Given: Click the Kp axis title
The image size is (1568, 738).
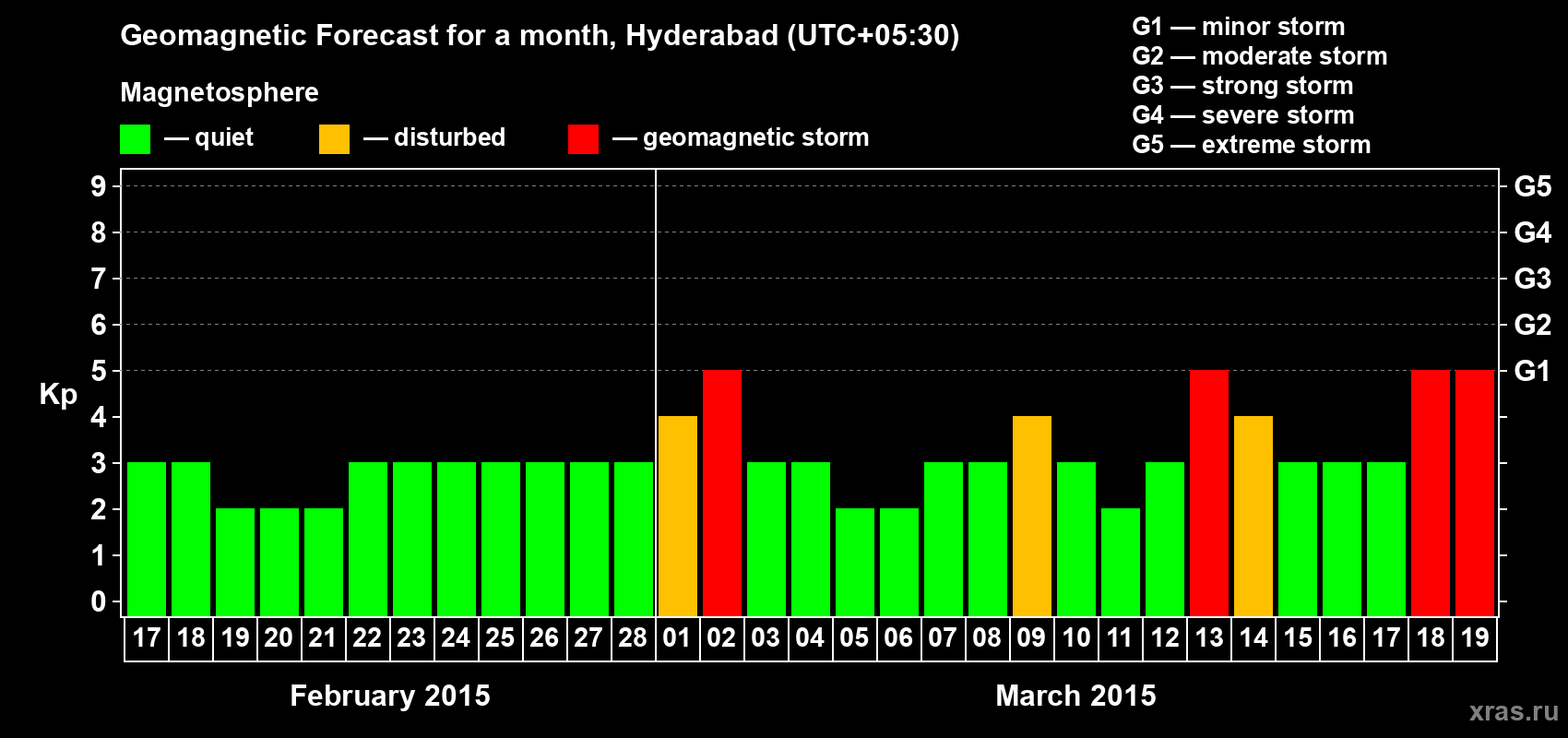Looking at the screenshot, I should tap(58, 395).
